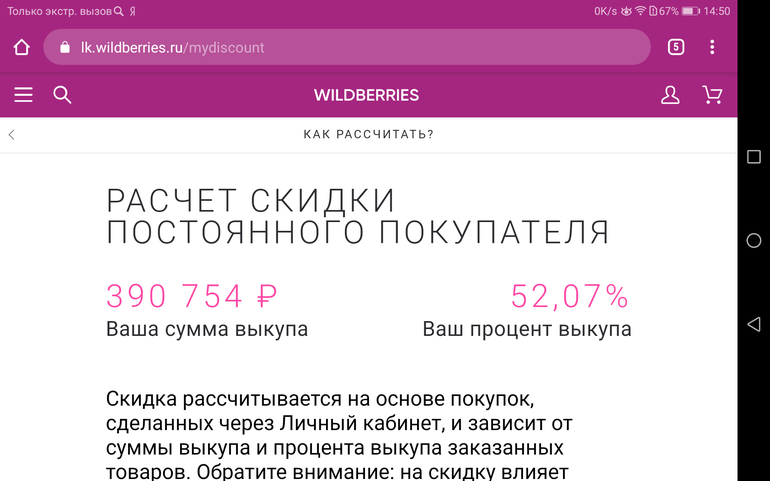The image size is (770, 481).
Task: Open the Wildberries hamburger menu
Action: click(x=23, y=95)
